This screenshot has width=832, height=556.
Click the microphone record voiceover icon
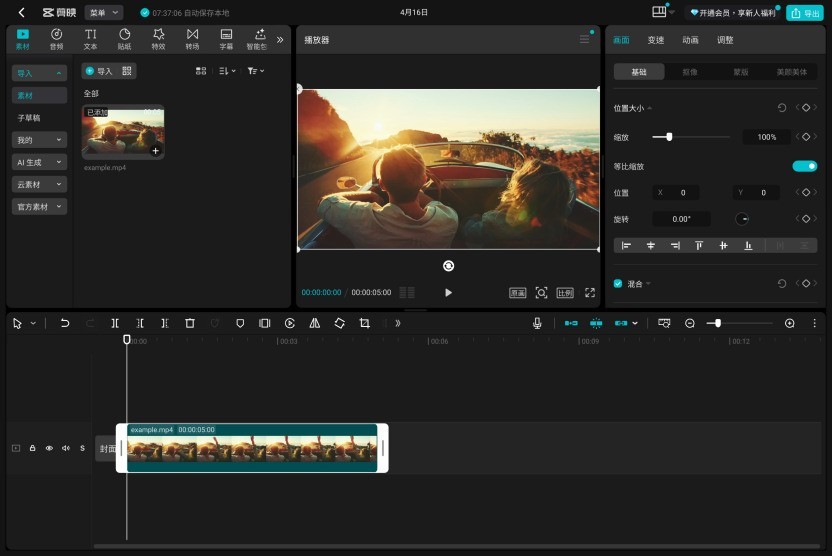537,323
